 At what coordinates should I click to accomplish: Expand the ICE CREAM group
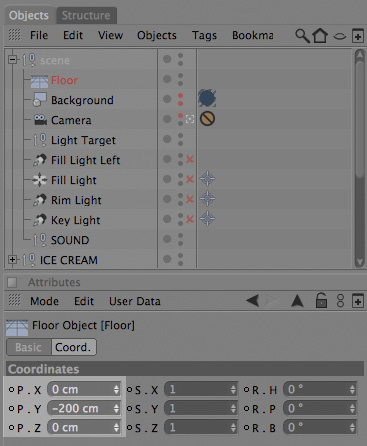(12, 260)
